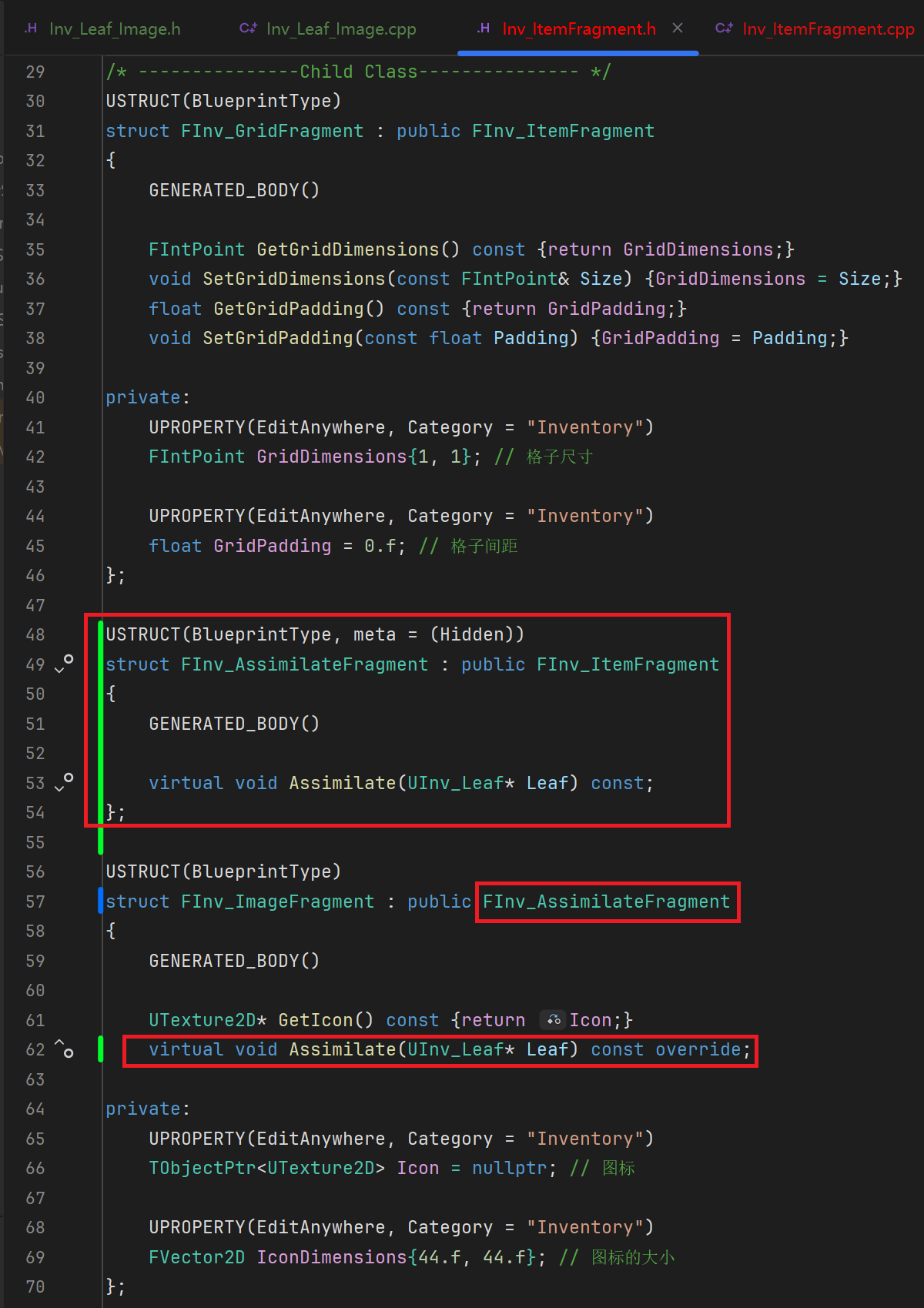Screen dimensions: 924x1308
Task: Click the overridden gutter icon on line 53
Action: (64, 782)
